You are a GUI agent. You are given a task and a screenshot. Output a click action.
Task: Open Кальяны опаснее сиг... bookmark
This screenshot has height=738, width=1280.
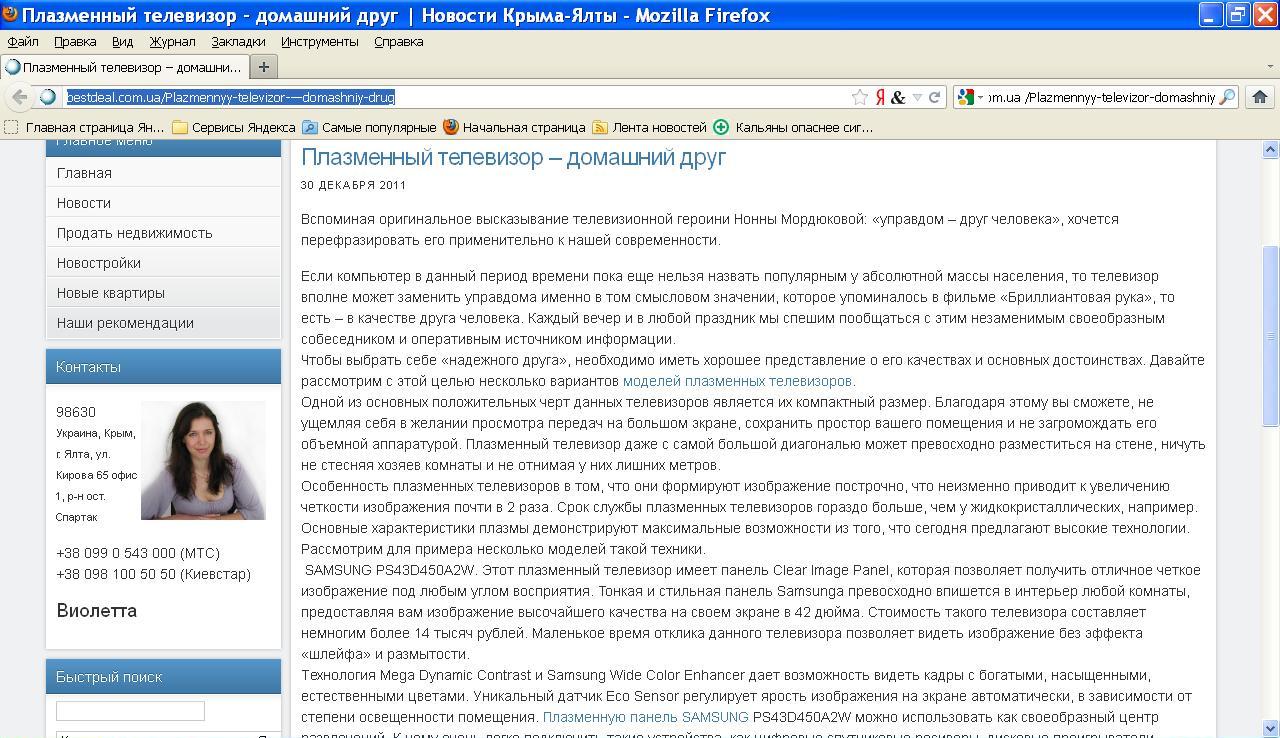793,127
